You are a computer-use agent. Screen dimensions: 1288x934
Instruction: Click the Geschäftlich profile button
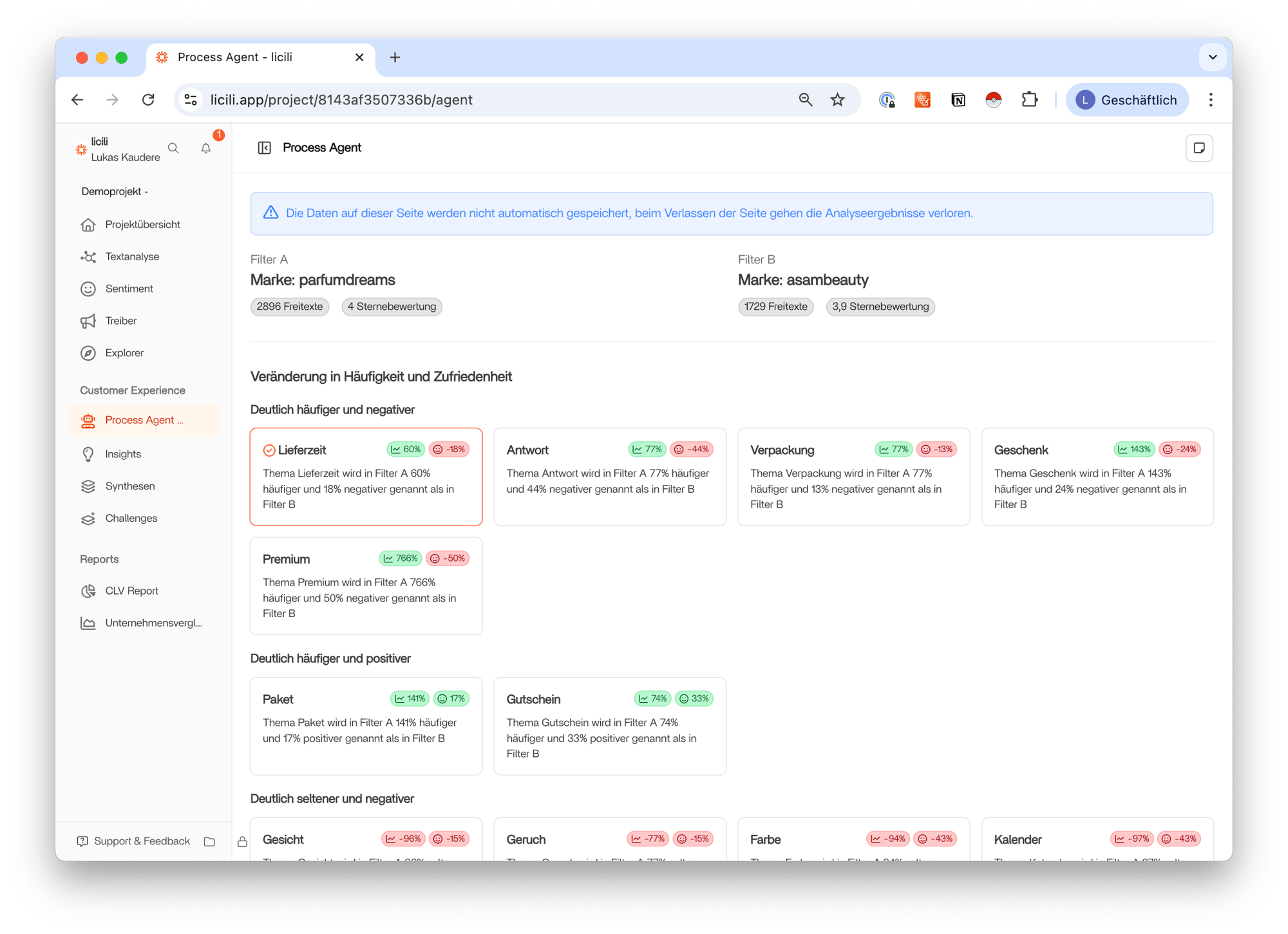pyautogui.click(x=1127, y=100)
